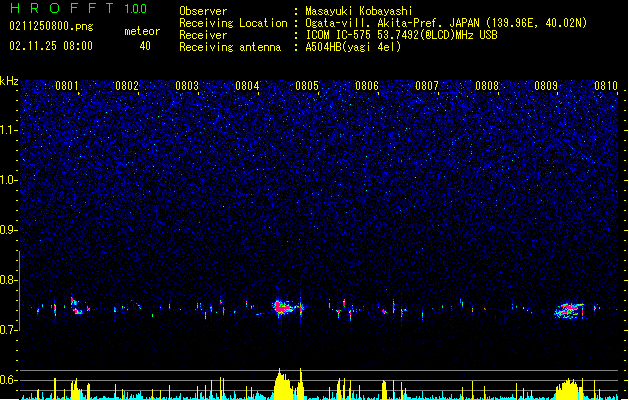Screen dimensions: 629x400
Task: Click the 0802 time marker
Action: [x=127, y=86]
